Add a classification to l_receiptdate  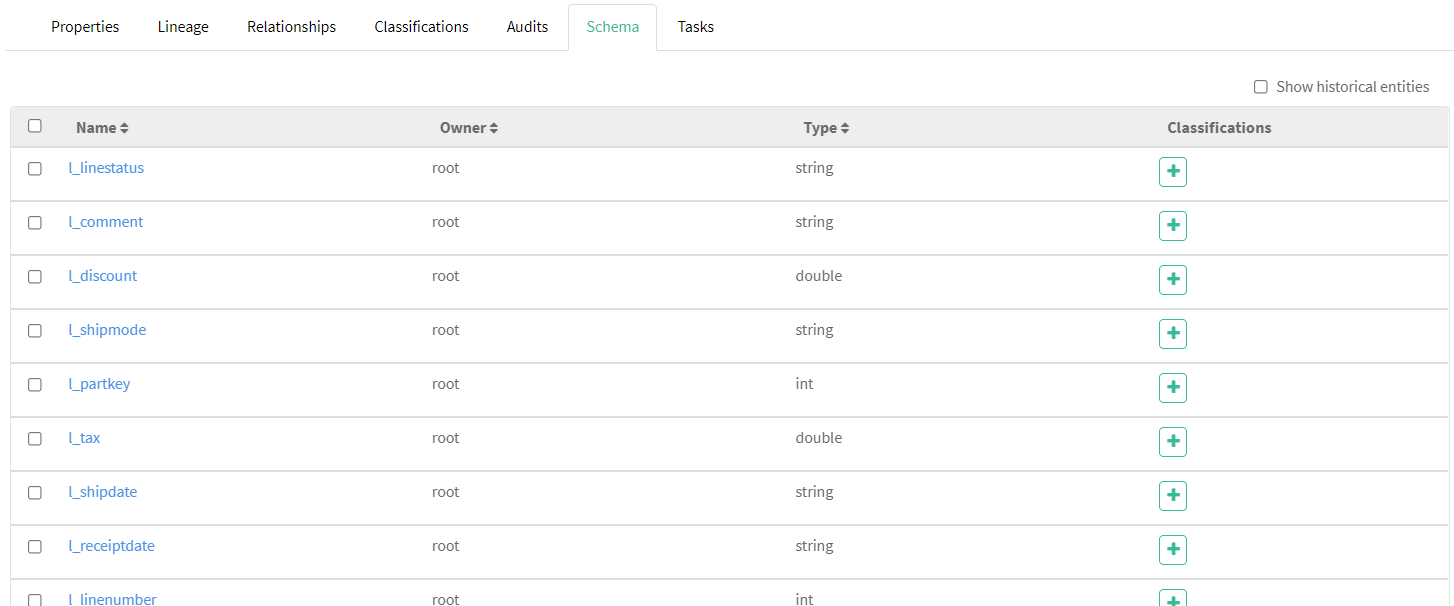(x=1172, y=549)
